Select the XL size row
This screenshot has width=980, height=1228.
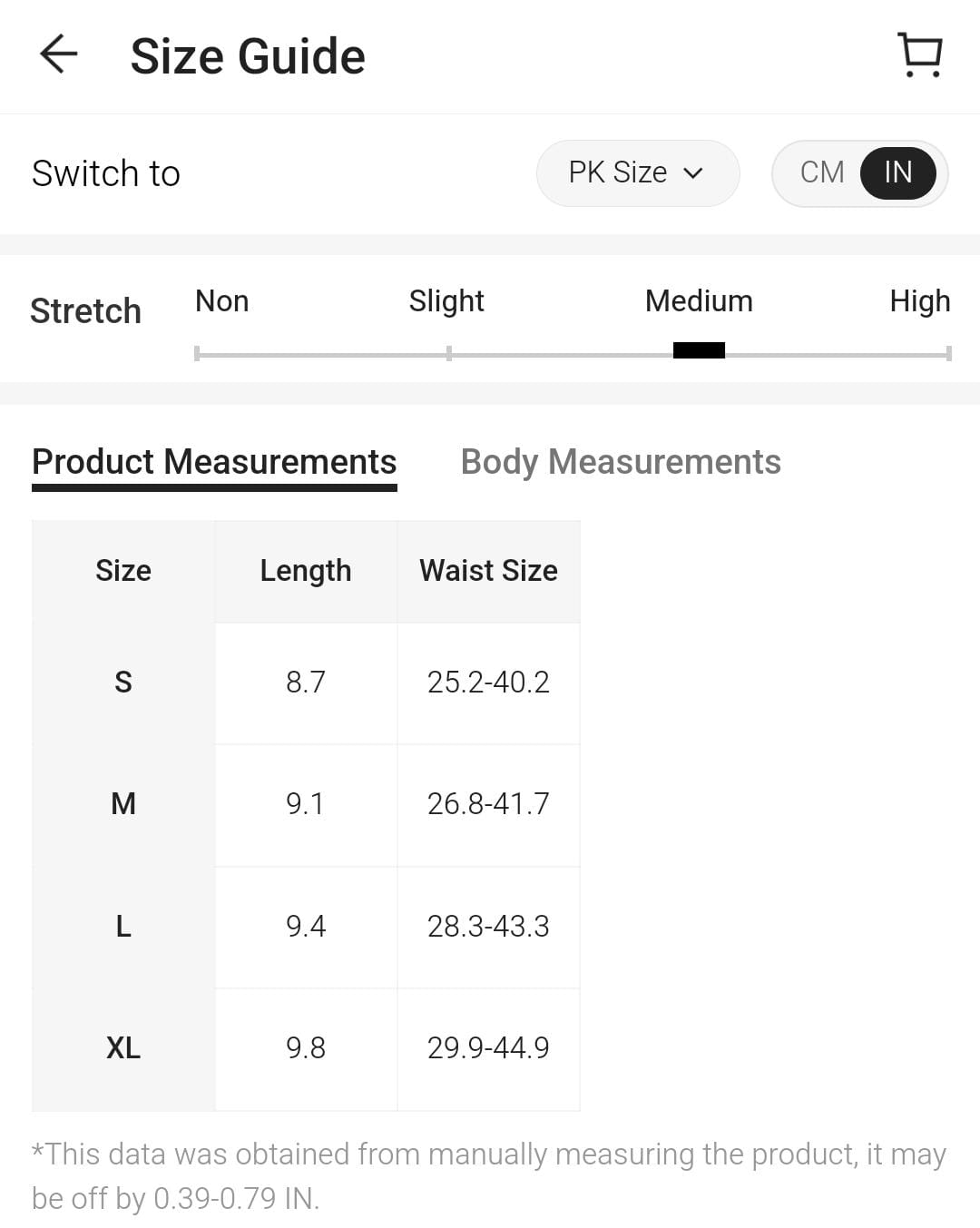123,1048
